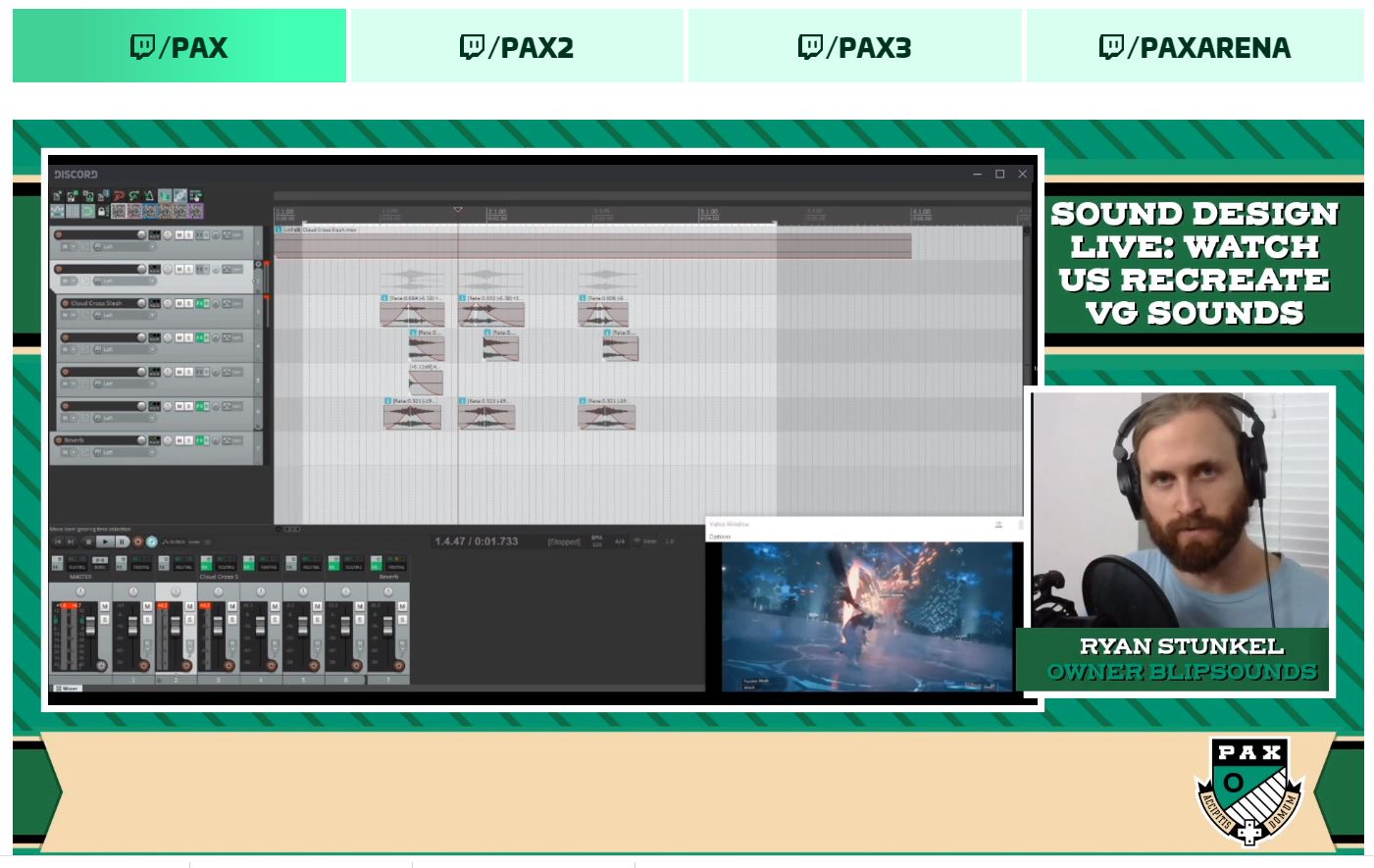Viewport: 1374px width, 868px height.
Task: Toggle the auto-crossfade toolbar icon
Action: (165, 196)
